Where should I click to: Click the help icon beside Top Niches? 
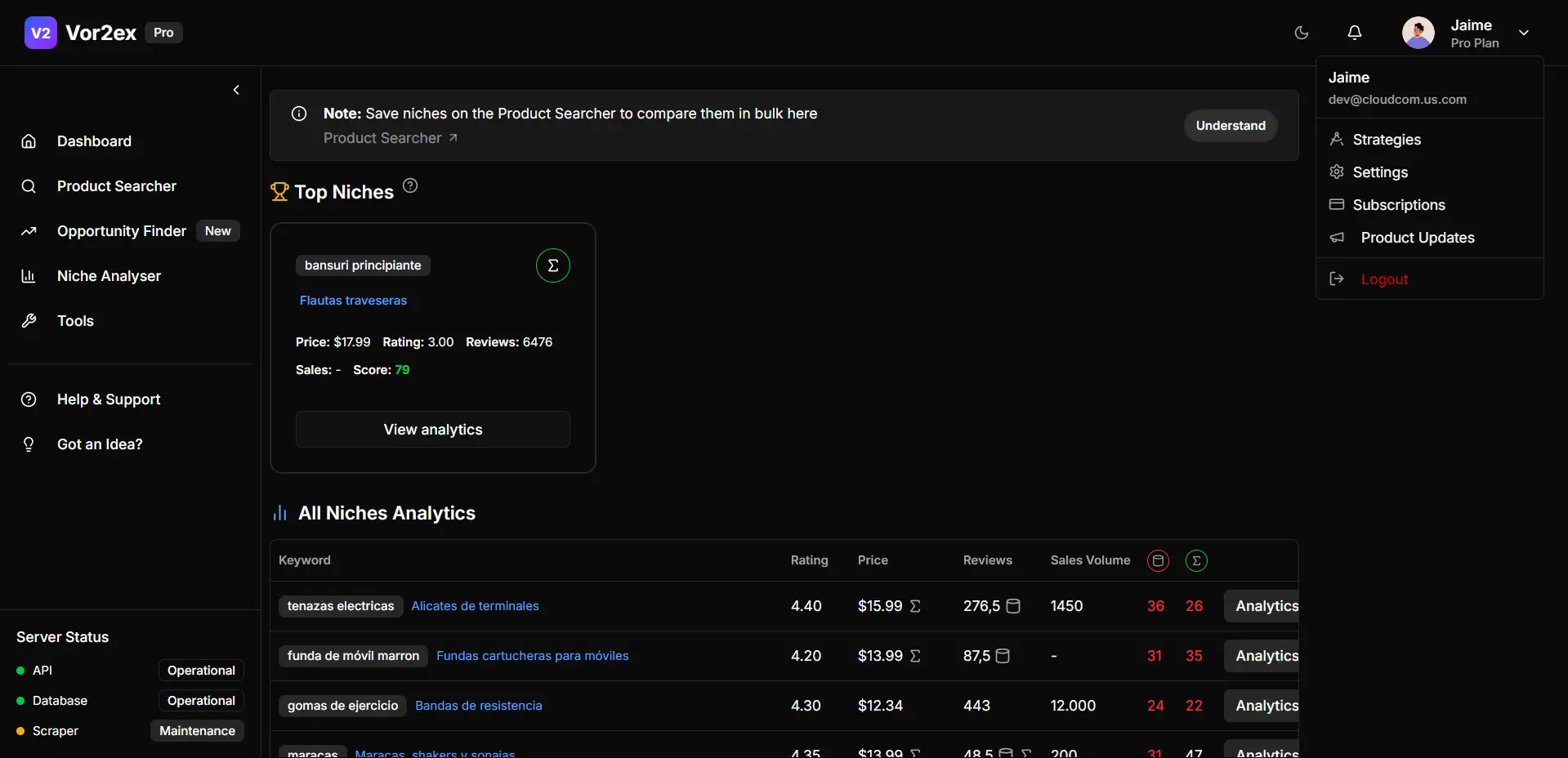coord(410,185)
